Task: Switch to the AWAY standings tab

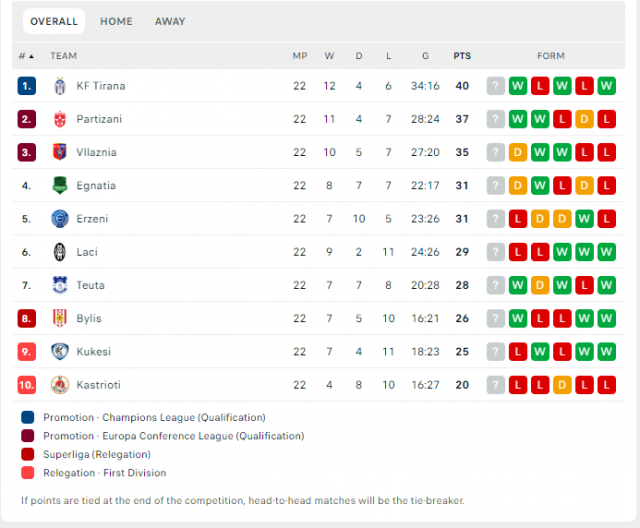Action: 170,21
